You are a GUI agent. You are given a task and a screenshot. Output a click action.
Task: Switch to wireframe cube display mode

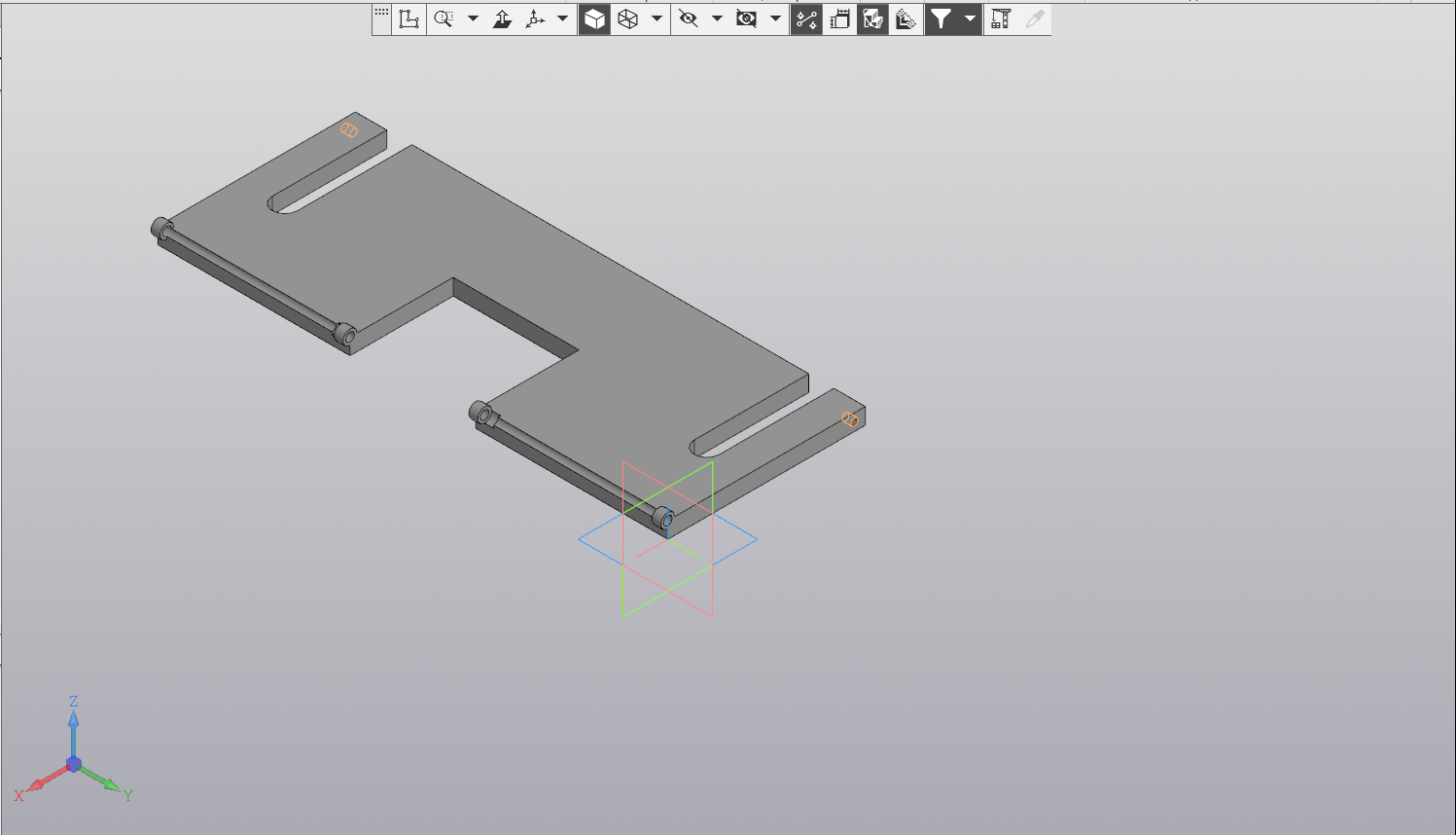628,18
